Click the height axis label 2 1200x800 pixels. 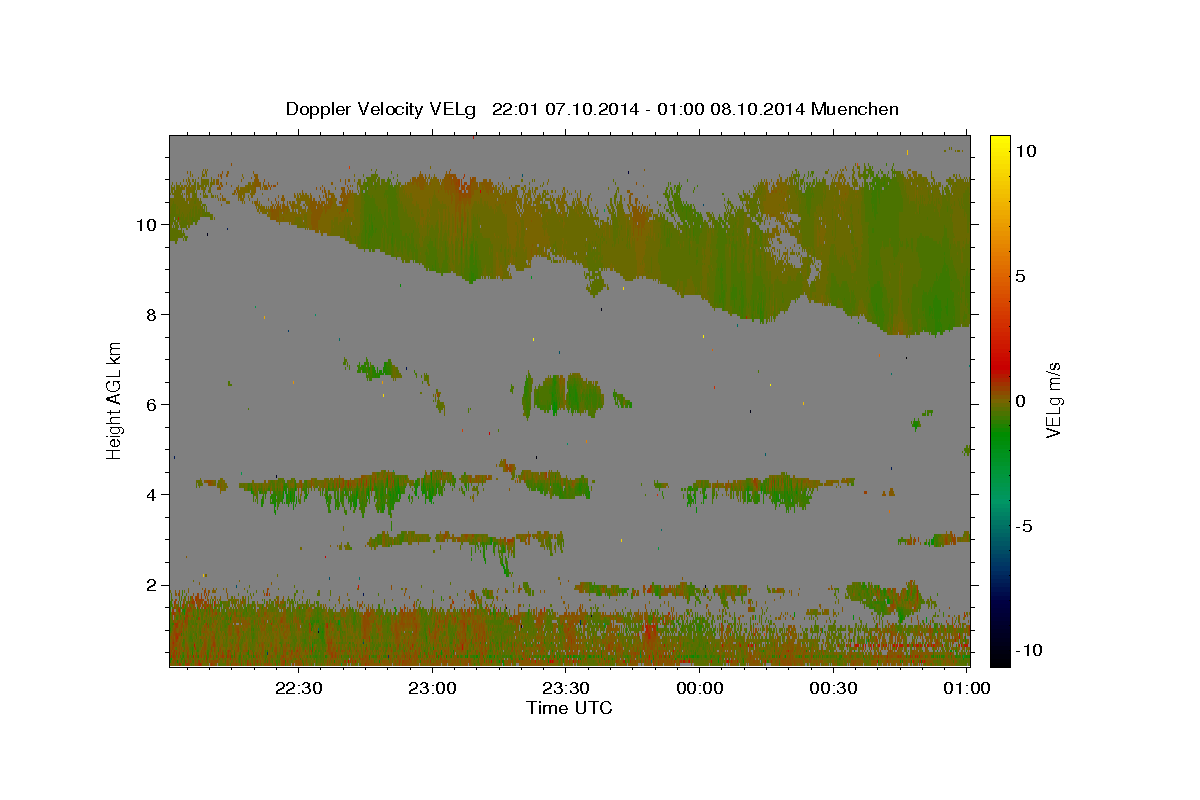click(154, 585)
